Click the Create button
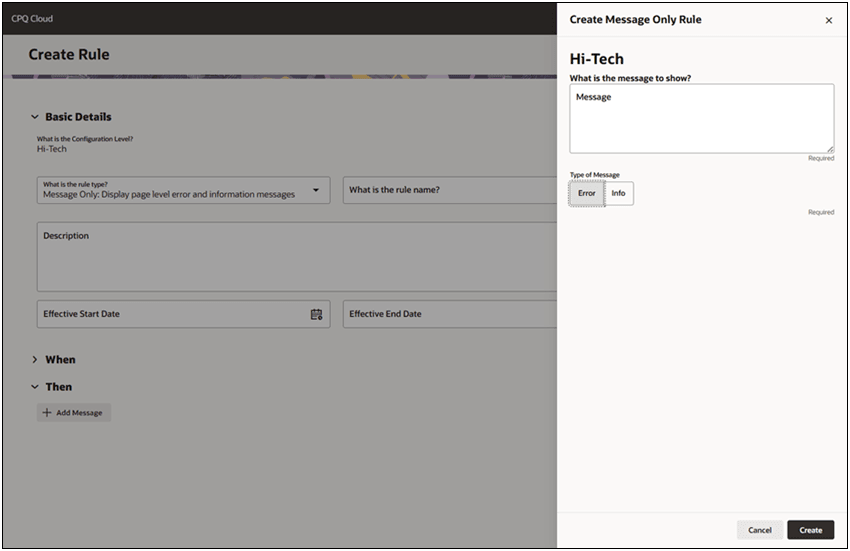The height and width of the screenshot is (551, 850). tap(810, 530)
